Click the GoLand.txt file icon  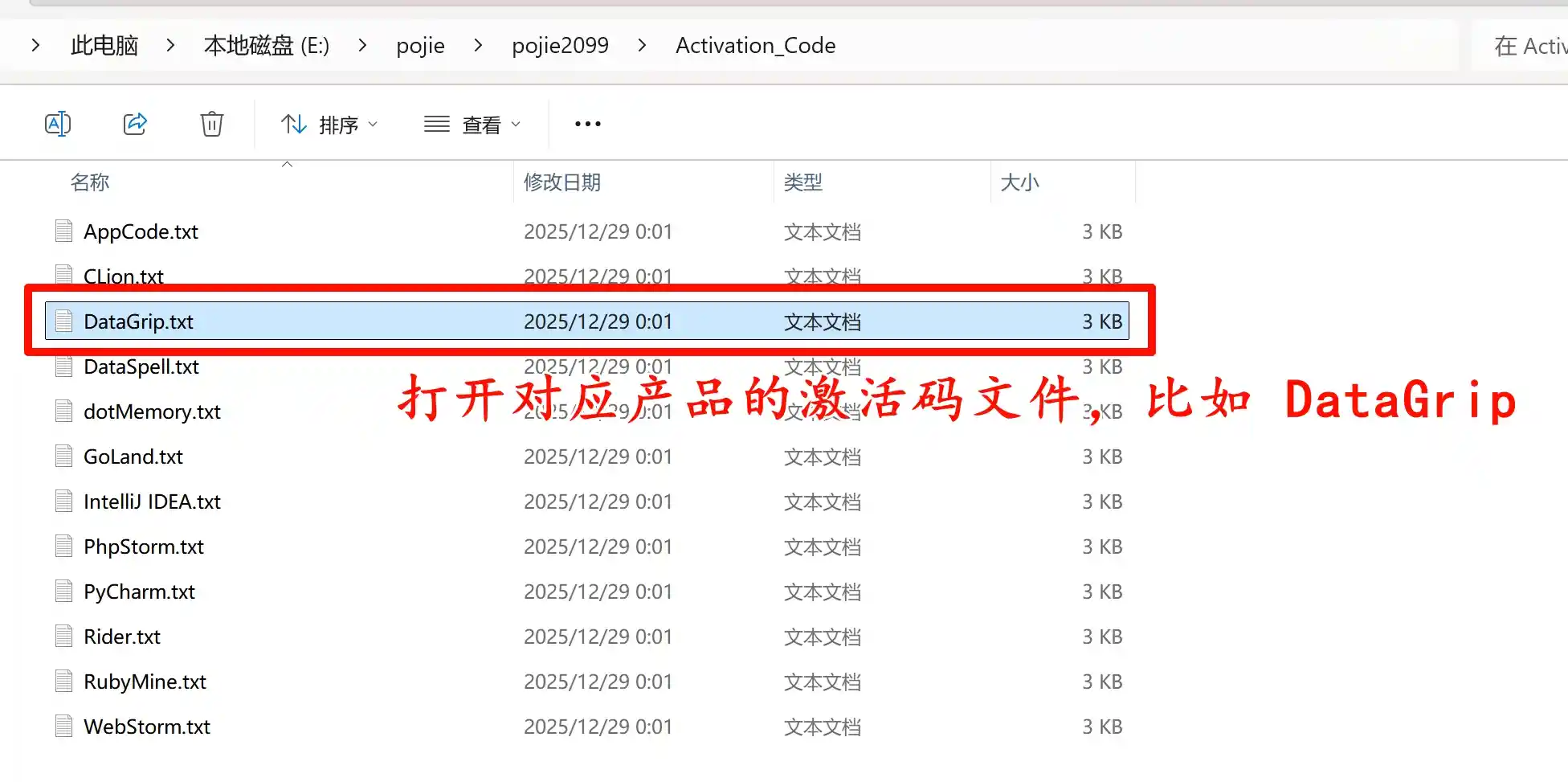[x=64, y=457]
